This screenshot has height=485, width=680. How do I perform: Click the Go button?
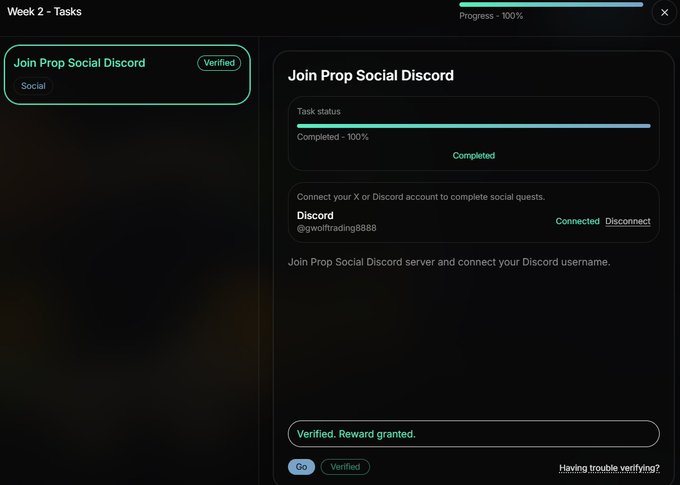tap(301, 467)
